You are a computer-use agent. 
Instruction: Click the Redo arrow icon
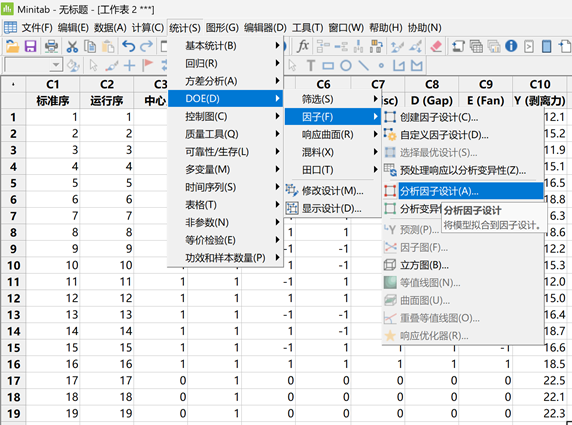147,46
